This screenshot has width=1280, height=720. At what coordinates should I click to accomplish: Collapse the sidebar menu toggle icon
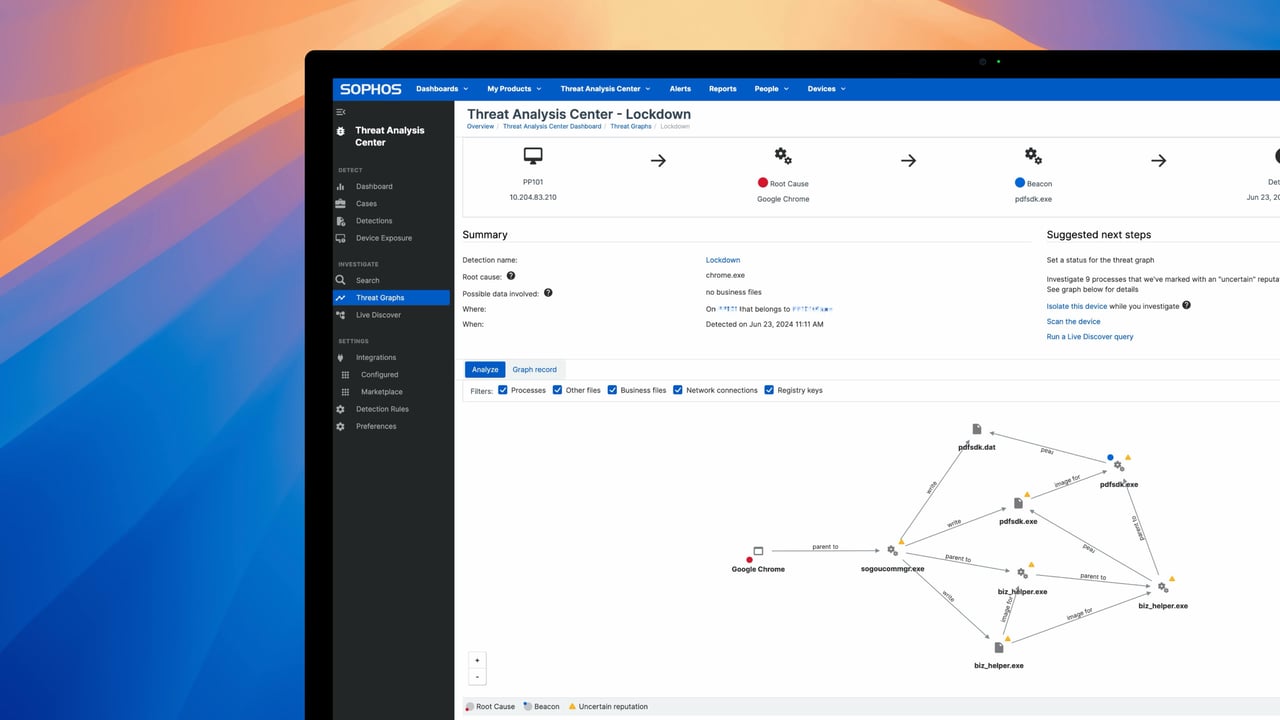tap(341, 112)
